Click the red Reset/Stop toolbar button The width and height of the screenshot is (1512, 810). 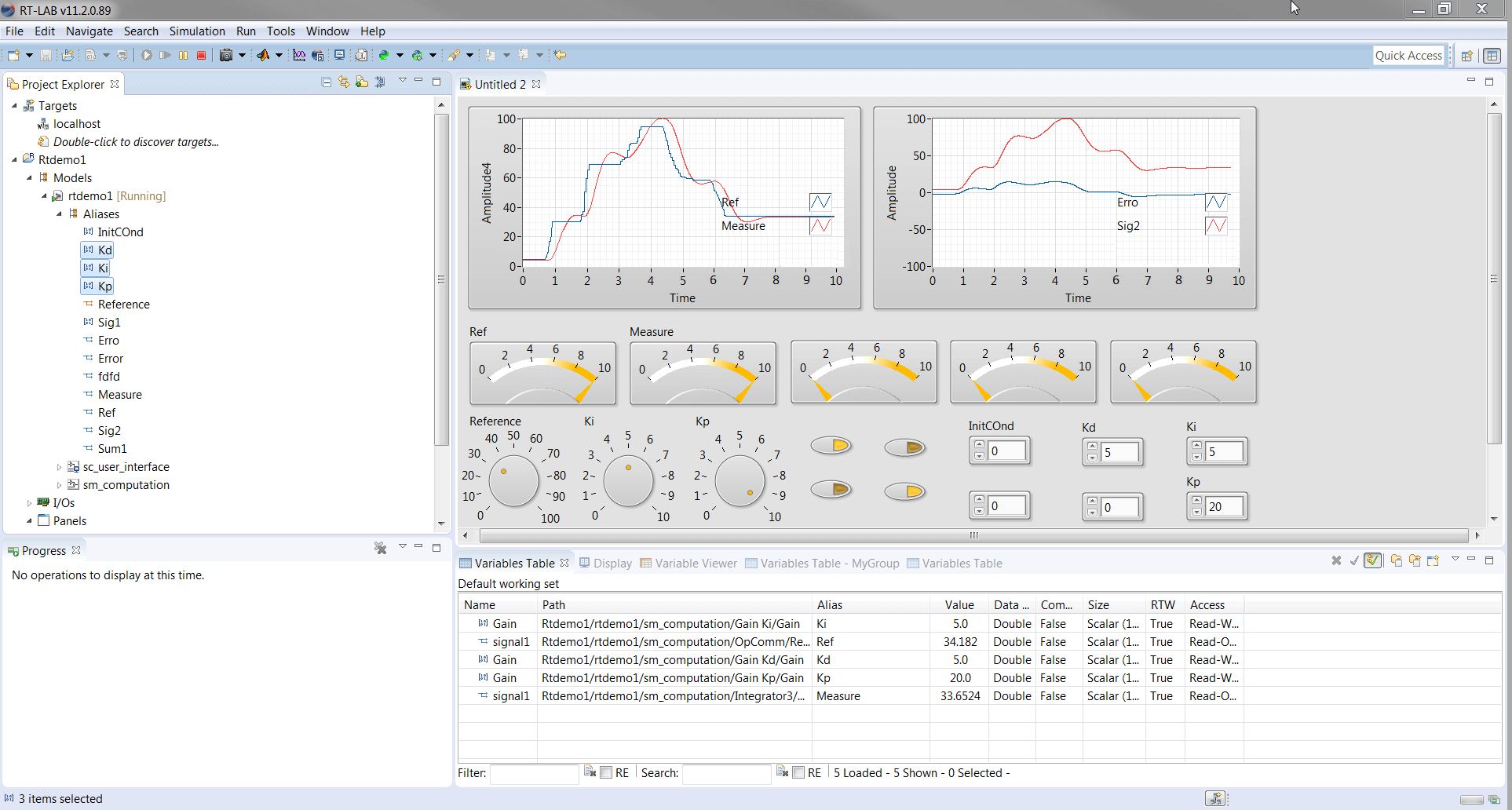[202, 55]
